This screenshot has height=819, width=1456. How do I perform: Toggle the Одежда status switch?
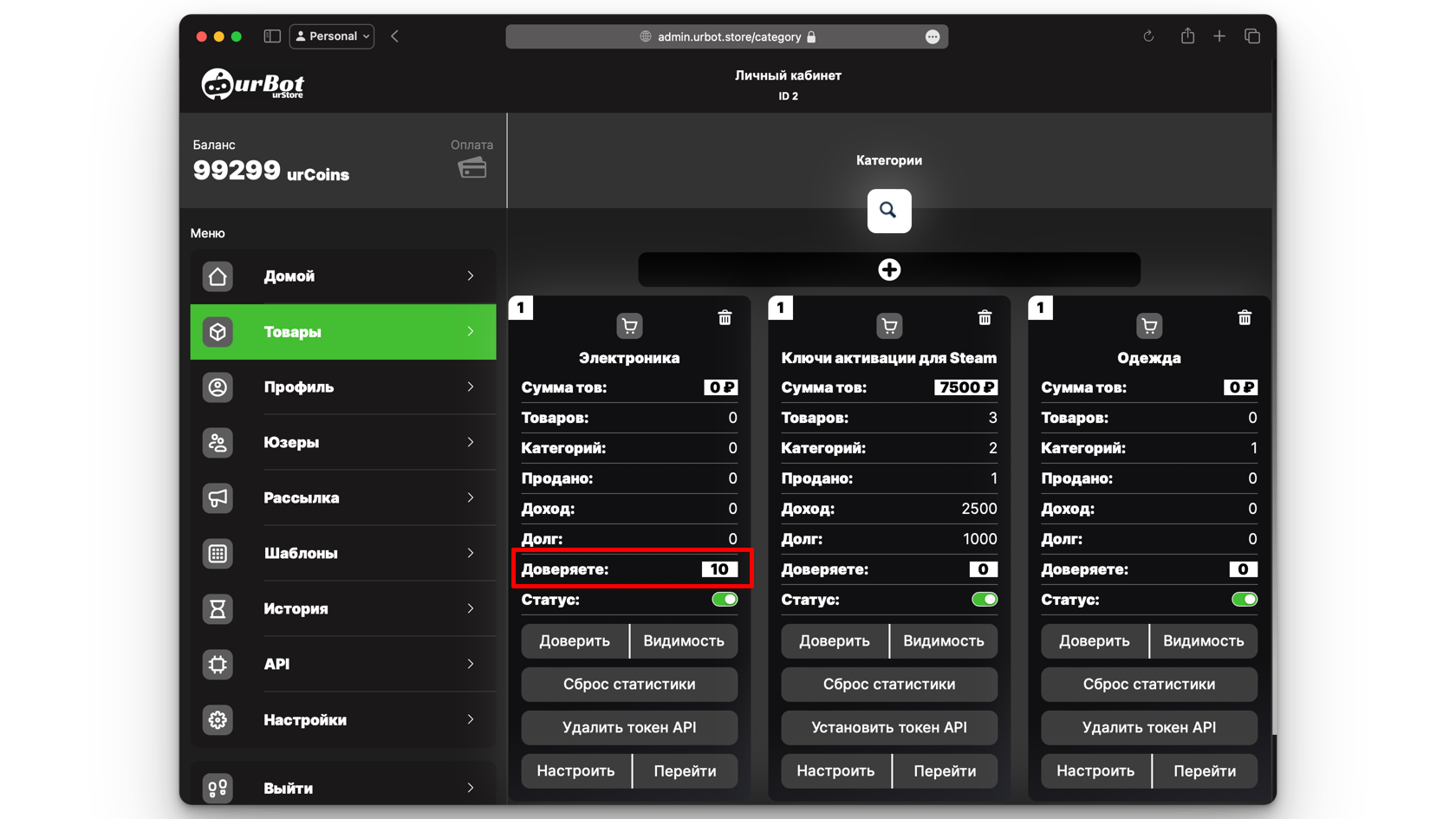(1244, 600)
